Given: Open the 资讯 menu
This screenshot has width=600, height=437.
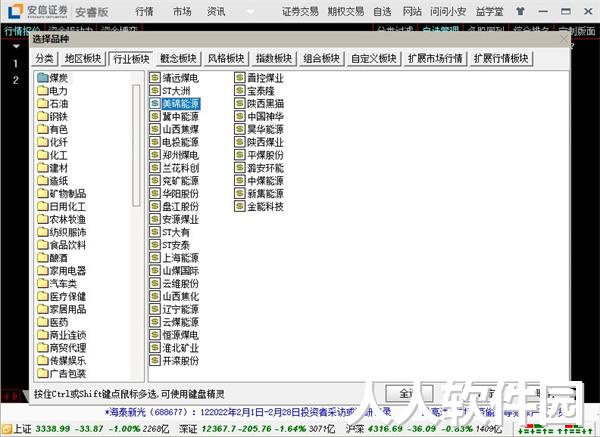Looking at the screenshot, I should [x=216, y=12].
